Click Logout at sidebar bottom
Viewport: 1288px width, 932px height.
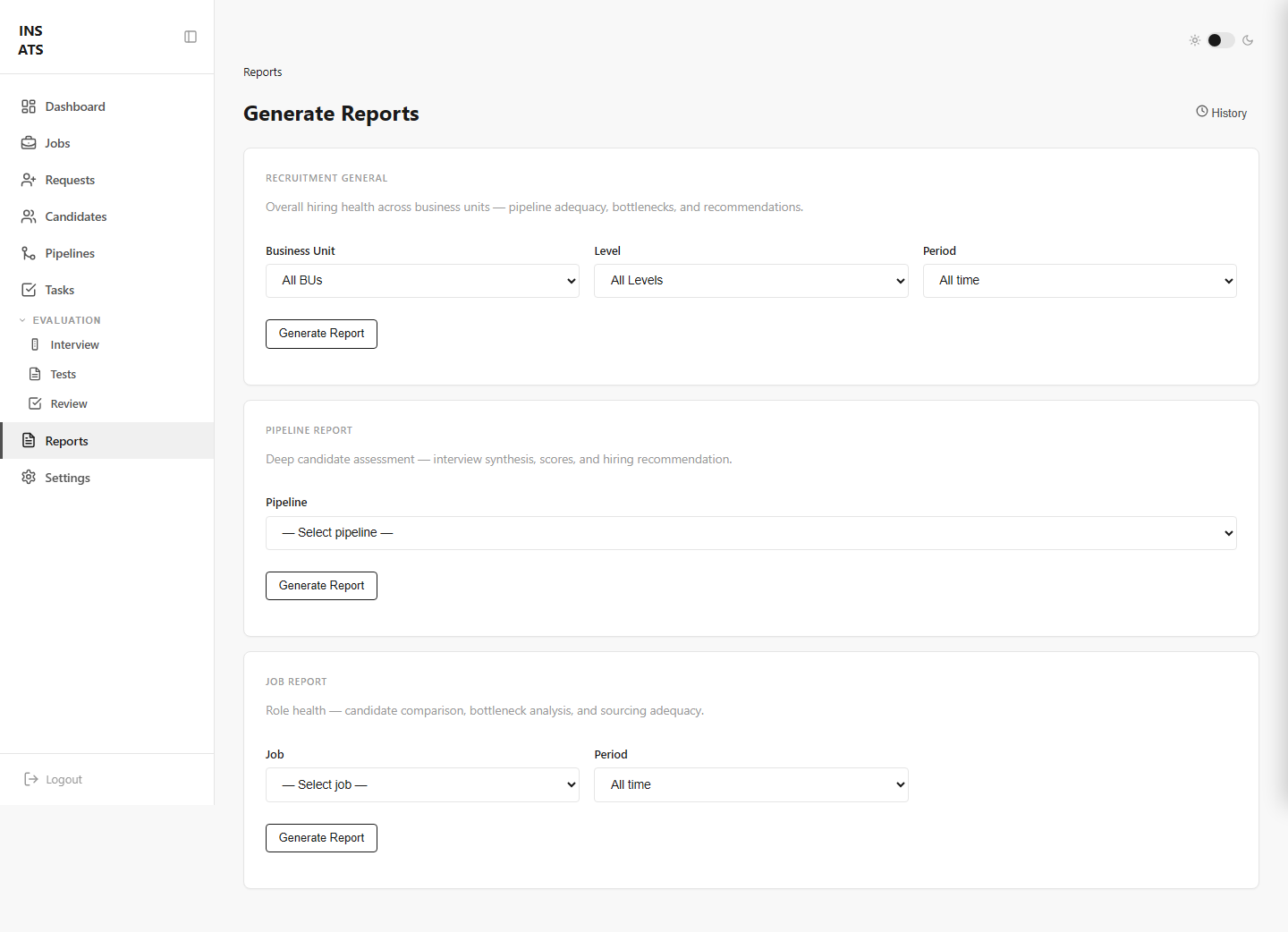53,779
